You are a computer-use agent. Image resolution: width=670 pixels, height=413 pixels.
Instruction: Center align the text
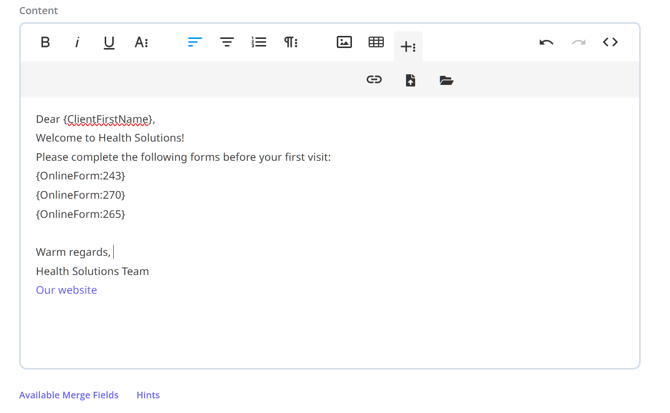(x=227, y=42)
